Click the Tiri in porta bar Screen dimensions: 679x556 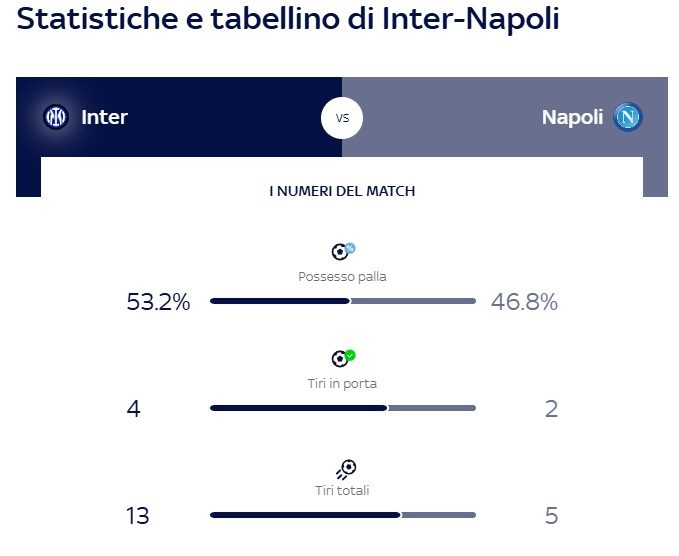coord(342,408)
